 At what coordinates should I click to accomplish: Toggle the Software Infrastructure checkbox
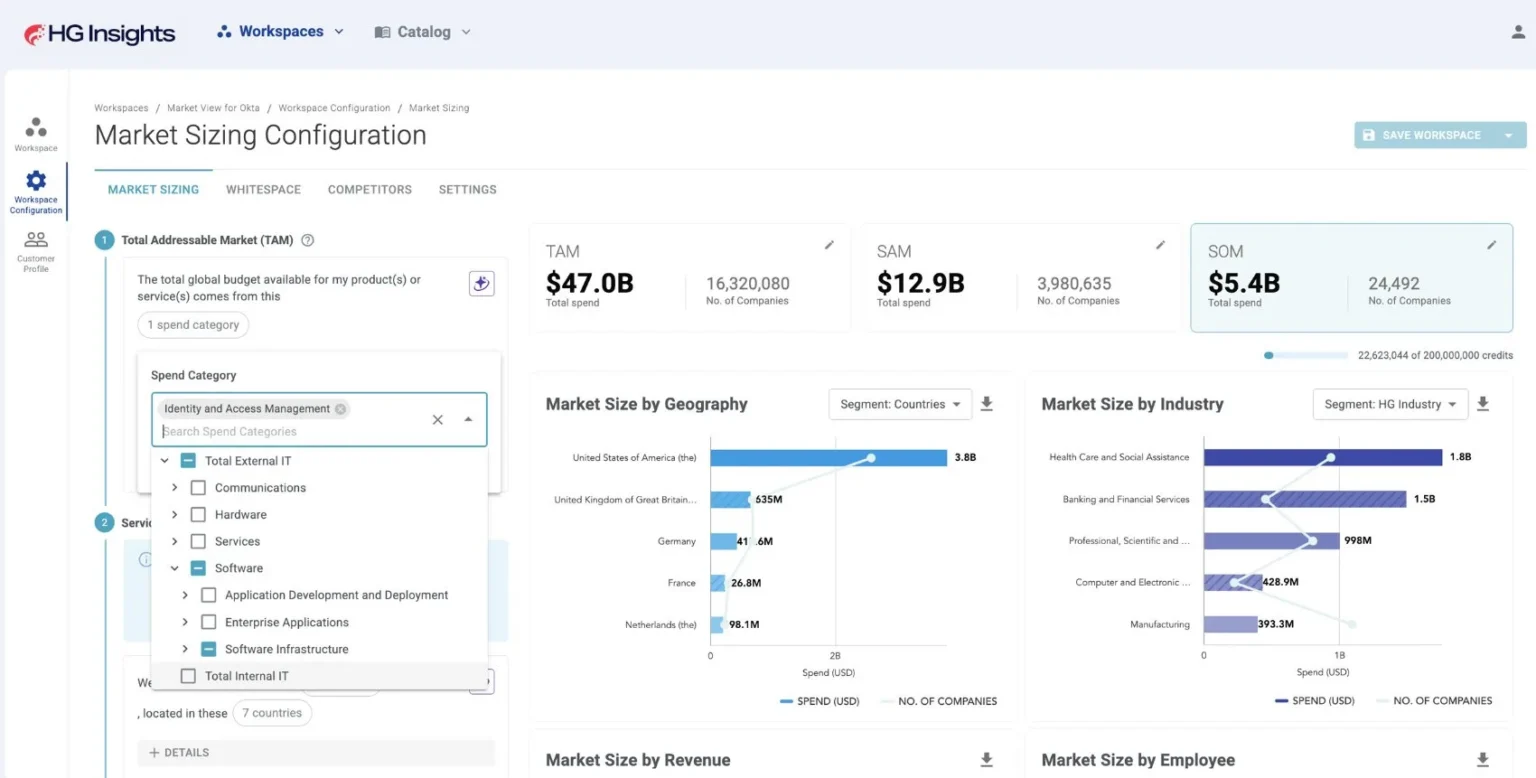(208, 649)
